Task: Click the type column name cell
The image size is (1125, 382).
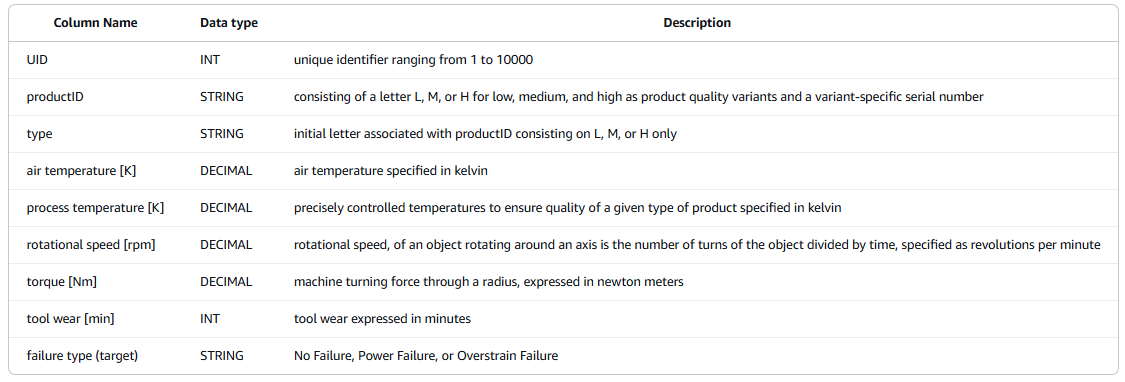Action: (39, 134)
